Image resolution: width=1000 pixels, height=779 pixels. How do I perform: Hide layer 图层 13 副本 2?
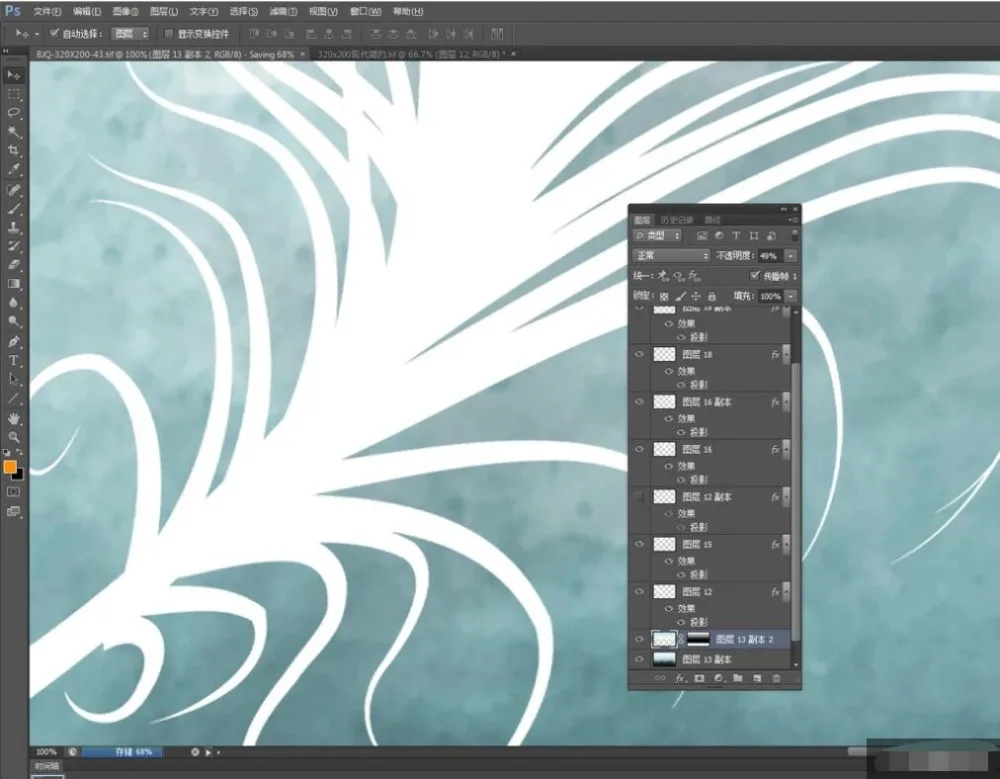(640, 639)
